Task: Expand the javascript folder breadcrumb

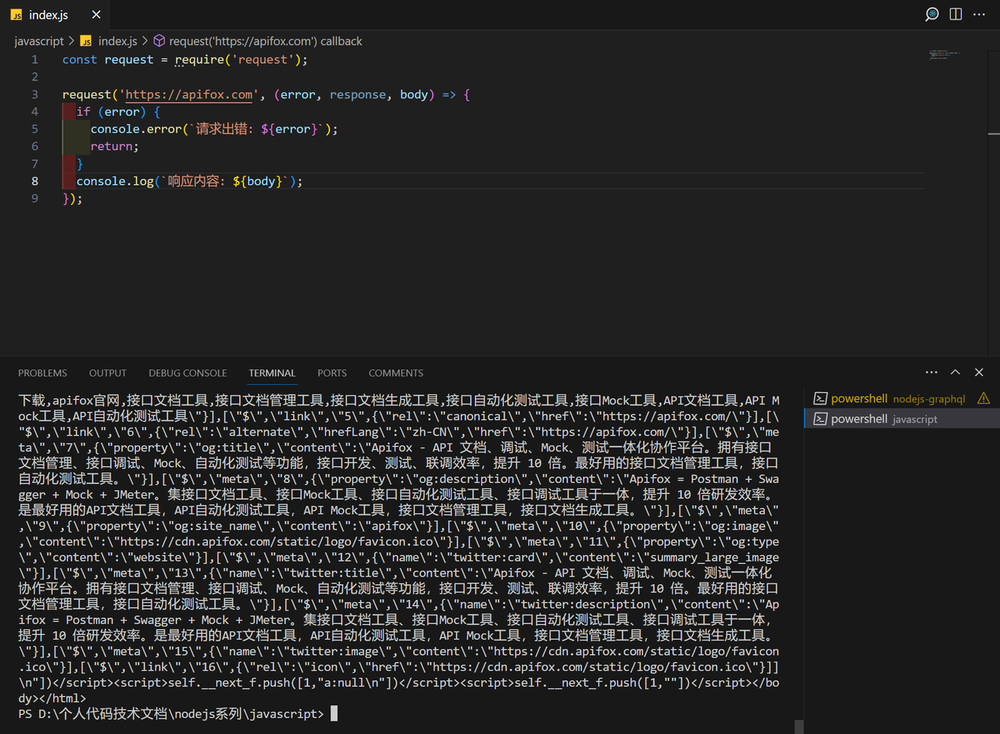Action: pos(38,41)
